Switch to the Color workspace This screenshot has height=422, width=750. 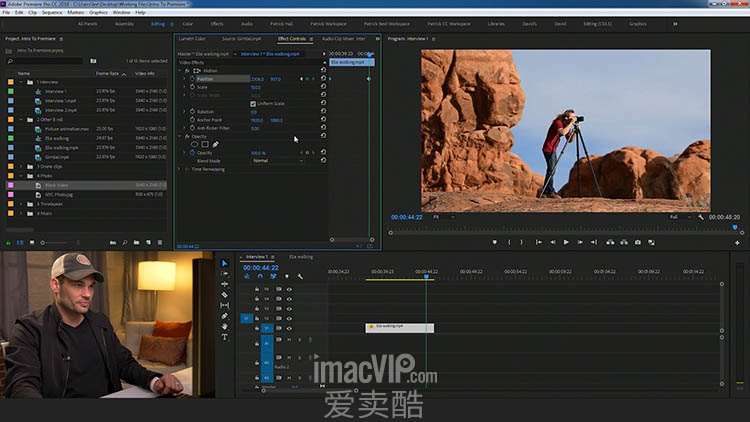click(189, 22)
